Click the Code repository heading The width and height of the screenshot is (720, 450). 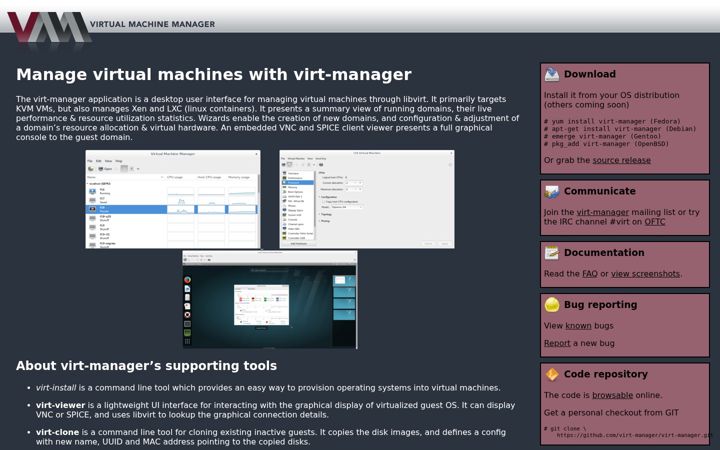point(606,374)
